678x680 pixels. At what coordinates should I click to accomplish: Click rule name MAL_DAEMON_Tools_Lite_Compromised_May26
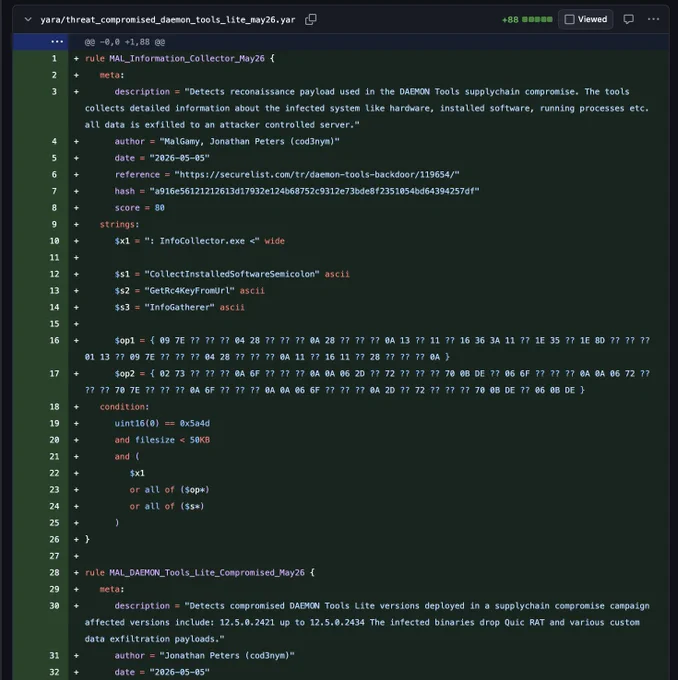click(x=206, y=573)
